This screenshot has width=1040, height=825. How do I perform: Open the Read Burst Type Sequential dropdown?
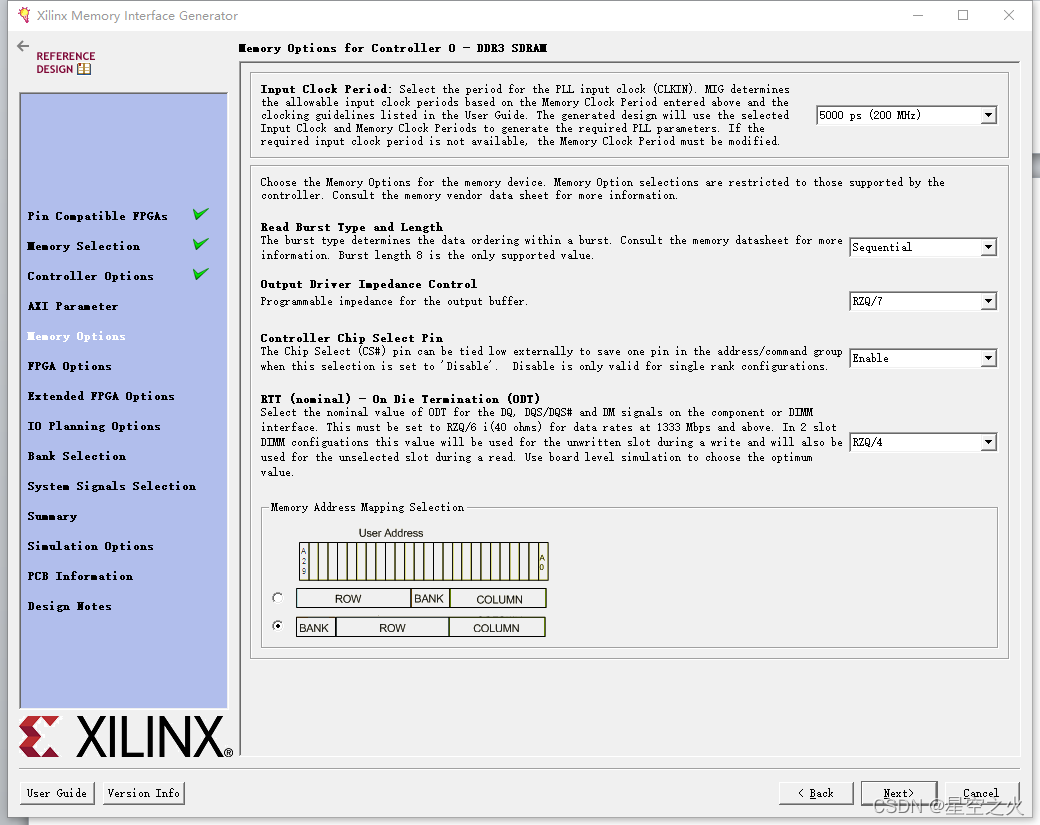(x=923, y=247)
